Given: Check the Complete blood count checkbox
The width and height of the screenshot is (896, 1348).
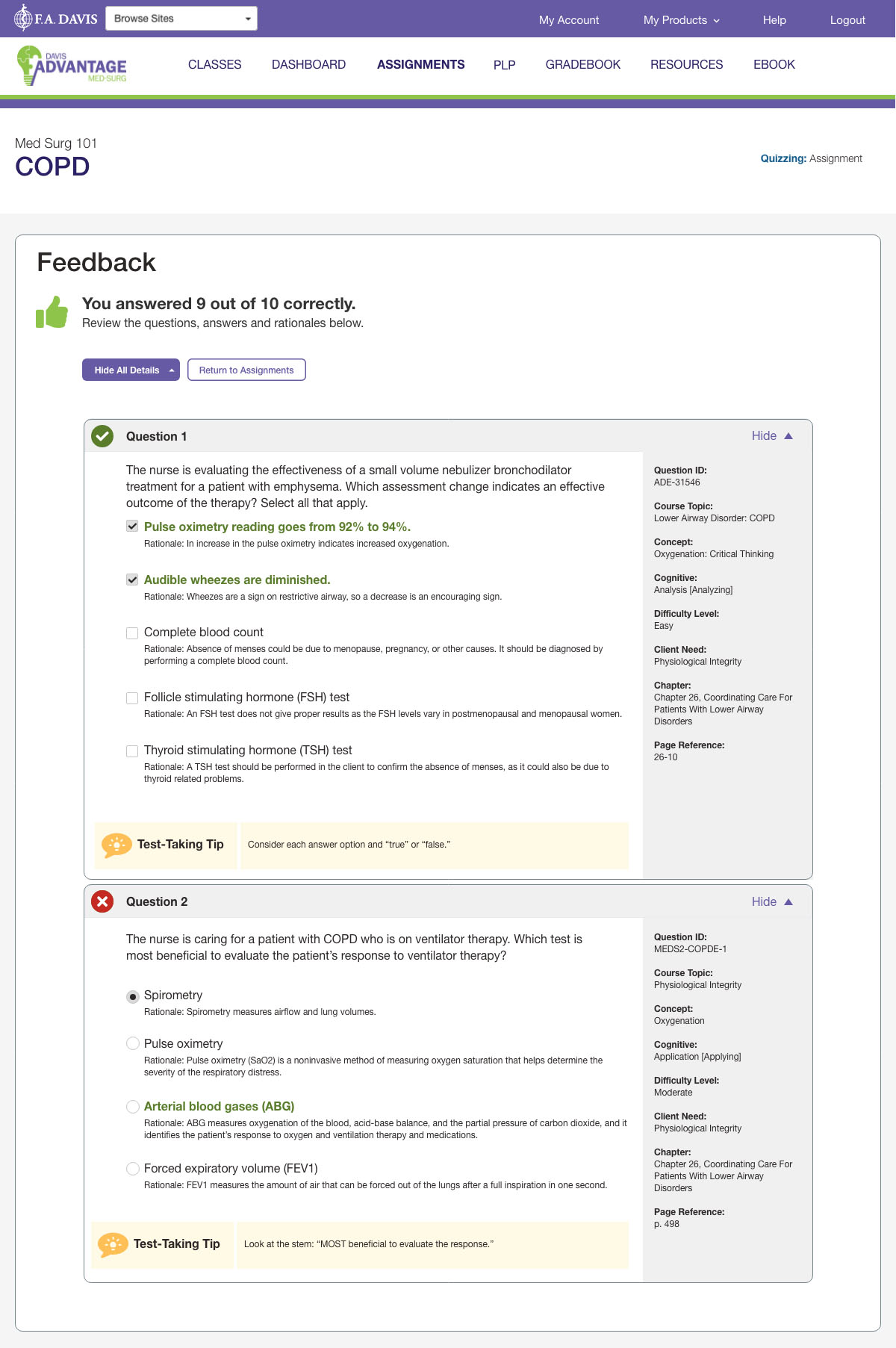Looking at the screenshot, I should pyautogui.click(x=132, y=633).
